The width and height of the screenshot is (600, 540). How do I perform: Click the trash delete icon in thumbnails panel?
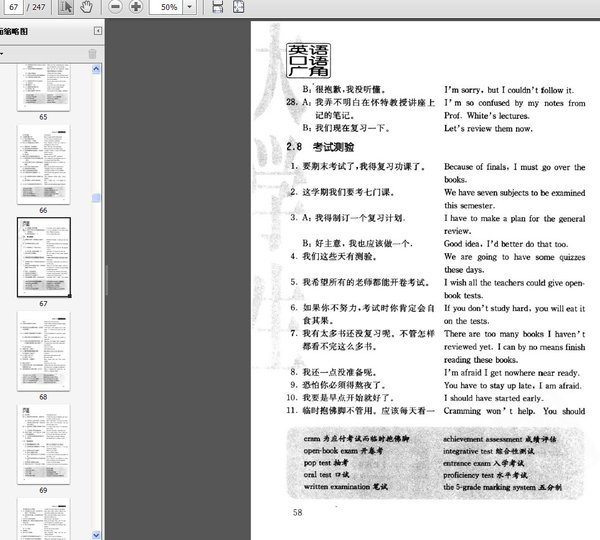coord(92,54)
